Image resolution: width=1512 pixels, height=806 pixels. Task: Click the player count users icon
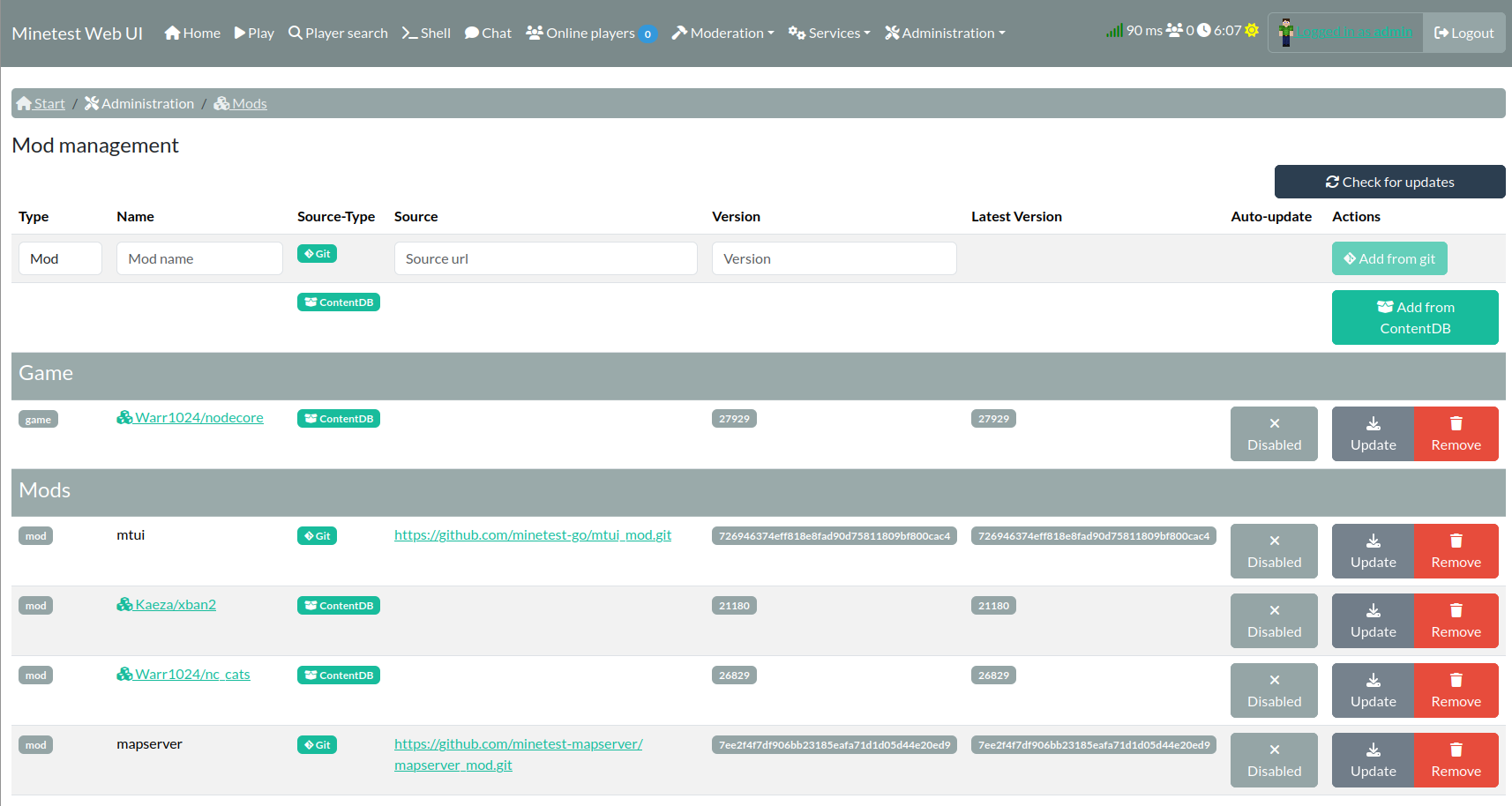point(1174,30)
